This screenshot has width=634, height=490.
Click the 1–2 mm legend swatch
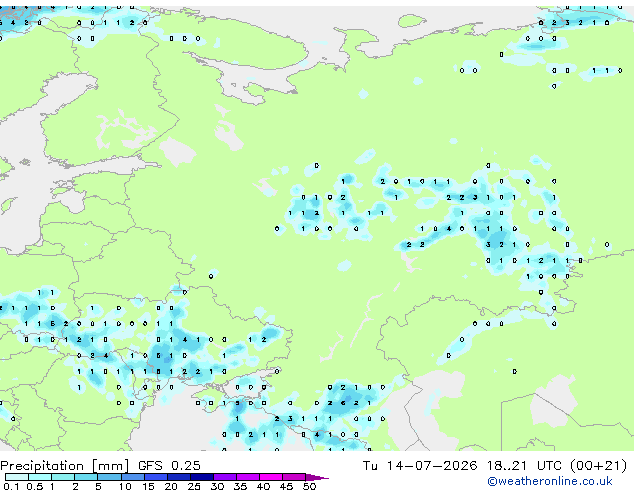pyautogui.click(x=63, y=477)
